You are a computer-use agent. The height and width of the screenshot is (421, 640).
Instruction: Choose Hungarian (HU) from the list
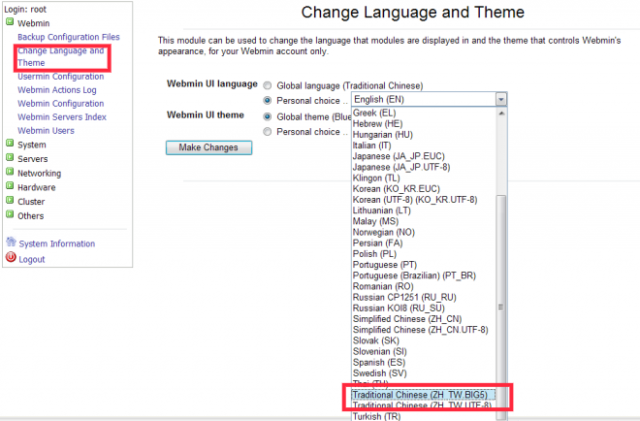point(424,134)
